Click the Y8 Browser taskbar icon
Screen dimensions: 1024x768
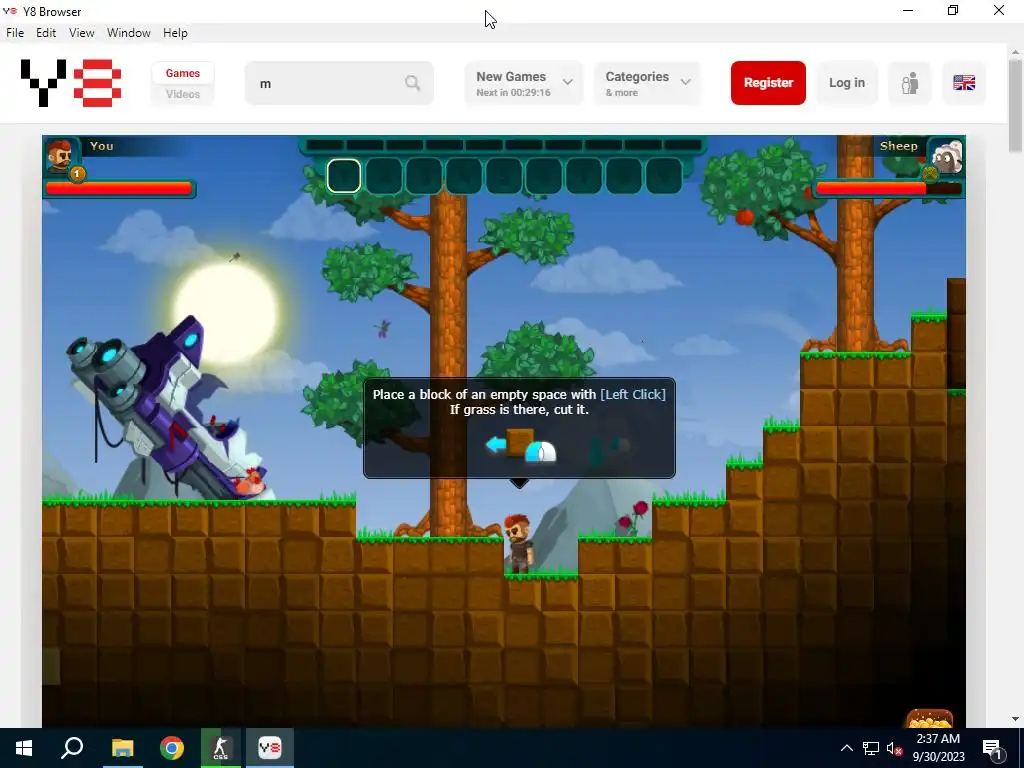[270, 748]
